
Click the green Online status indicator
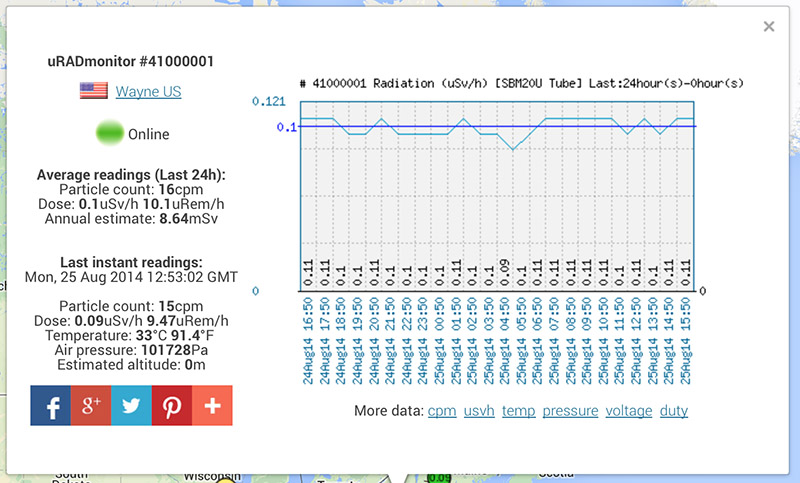[x=109, y=133]
